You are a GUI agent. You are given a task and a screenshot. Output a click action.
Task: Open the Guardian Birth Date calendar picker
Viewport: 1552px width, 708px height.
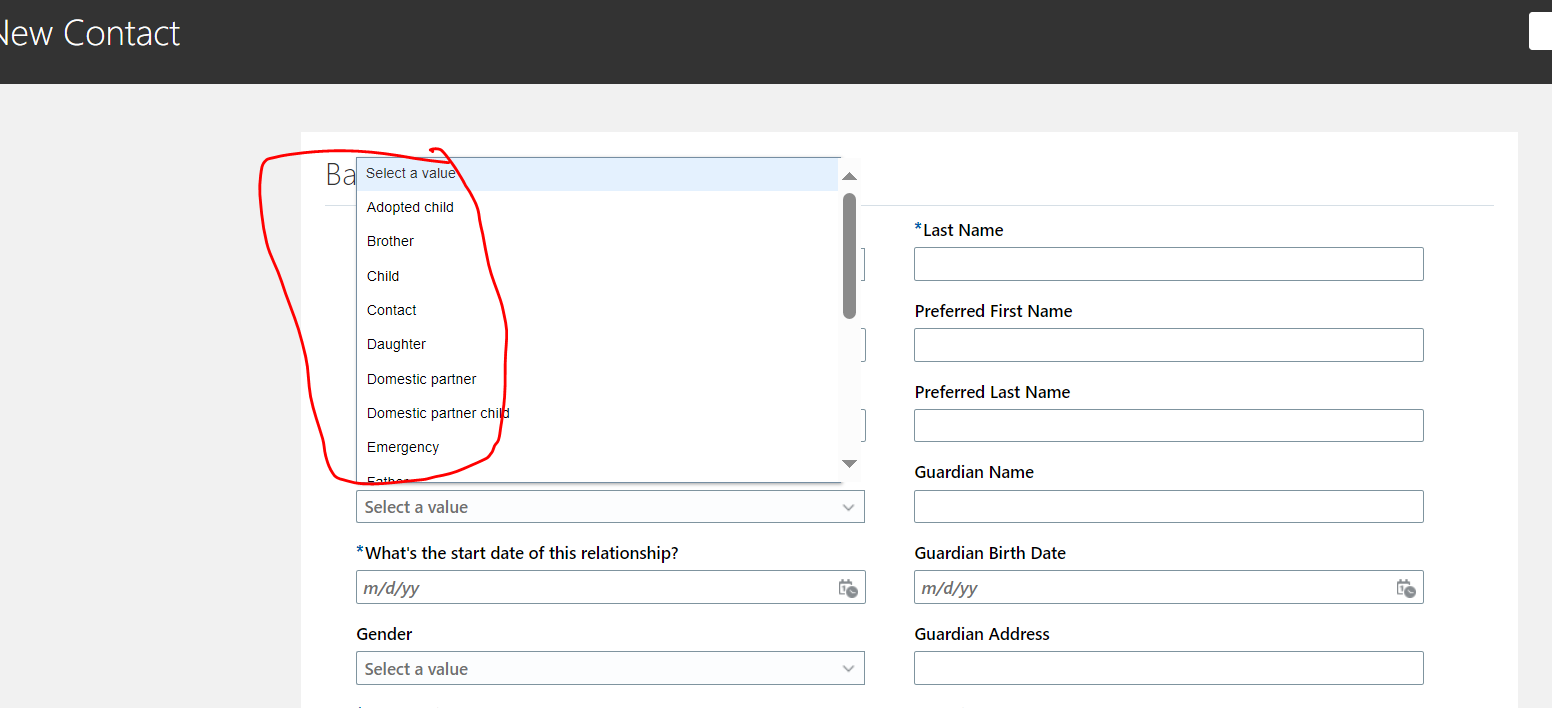click(x=1406, y=588)
